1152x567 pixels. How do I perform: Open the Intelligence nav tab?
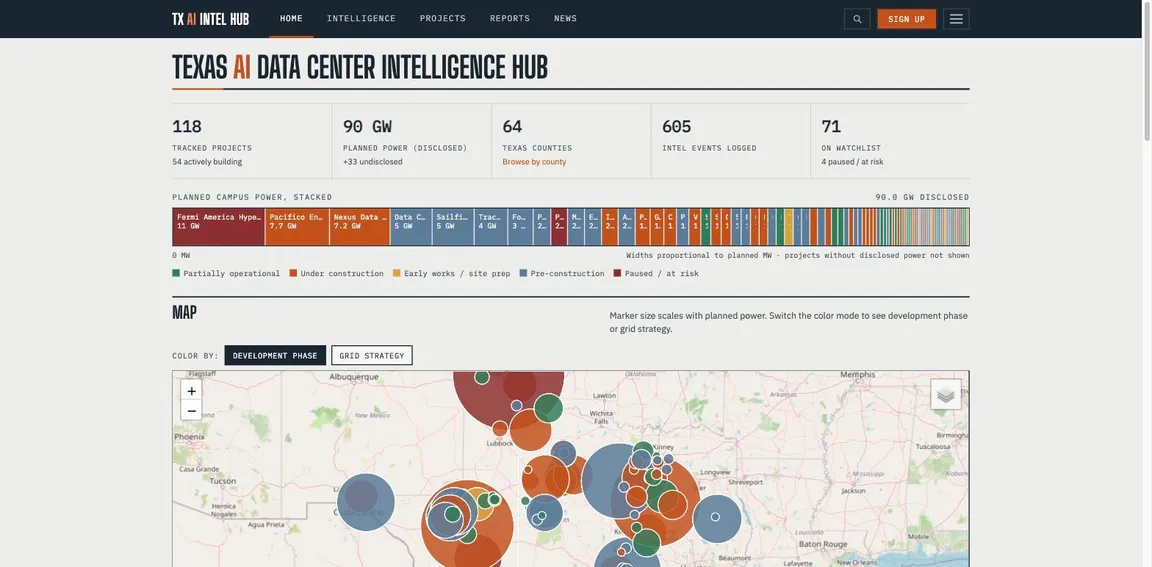tap(361, 18)
